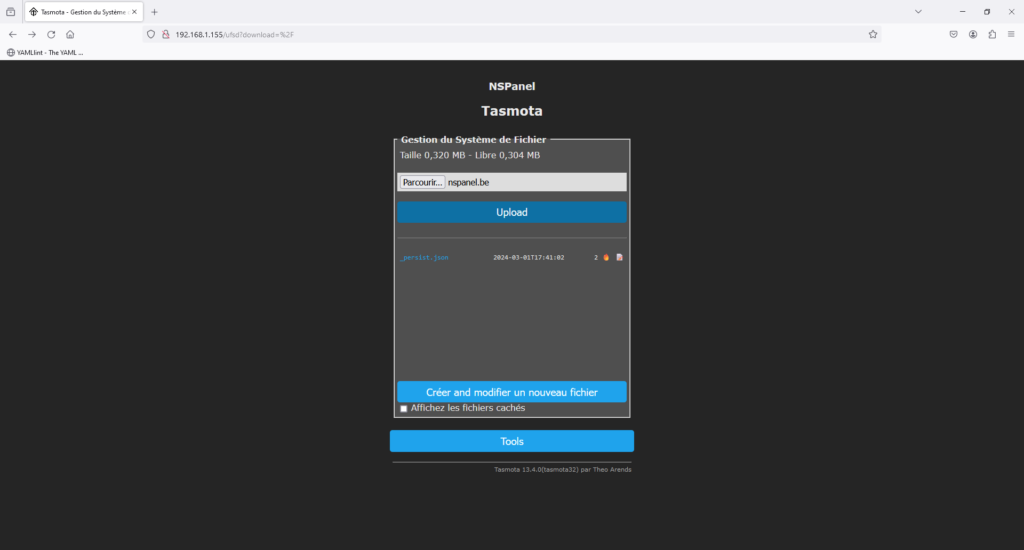Click the tracking protection shield icon
Viewport: 1024px width, 550px height.
tap(151, 34)
